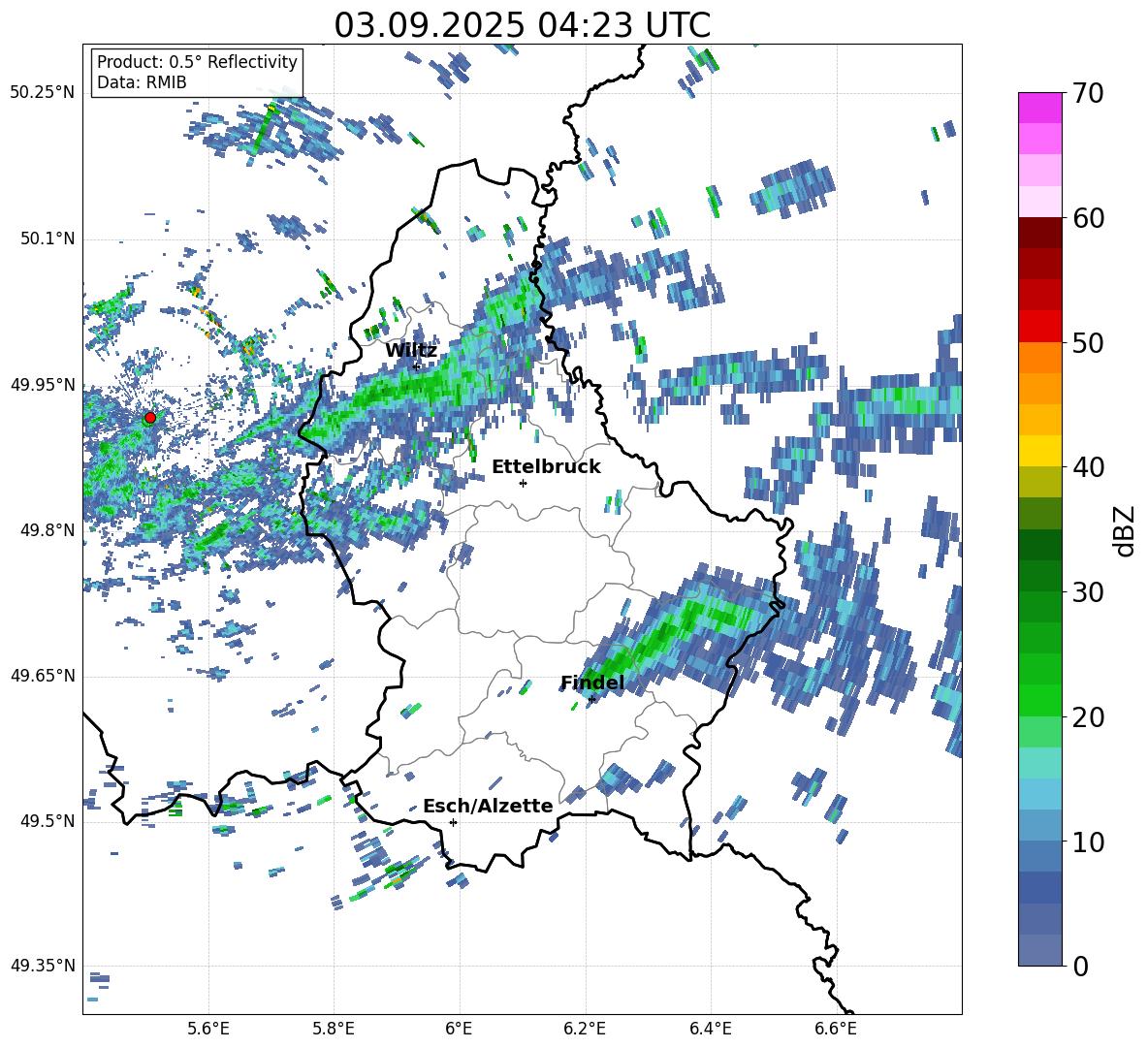The width and height of the screenshot is (1148, 1048).
Task: Click 'Product: 0.5° Reflectivity' legend text
Action: click(197, 61)
